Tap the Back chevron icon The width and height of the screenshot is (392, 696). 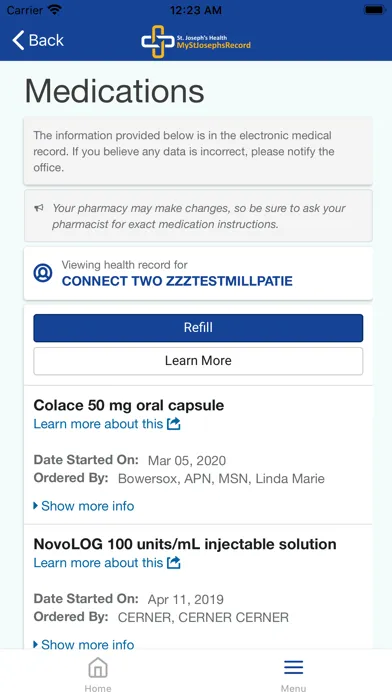pos(18,40)
